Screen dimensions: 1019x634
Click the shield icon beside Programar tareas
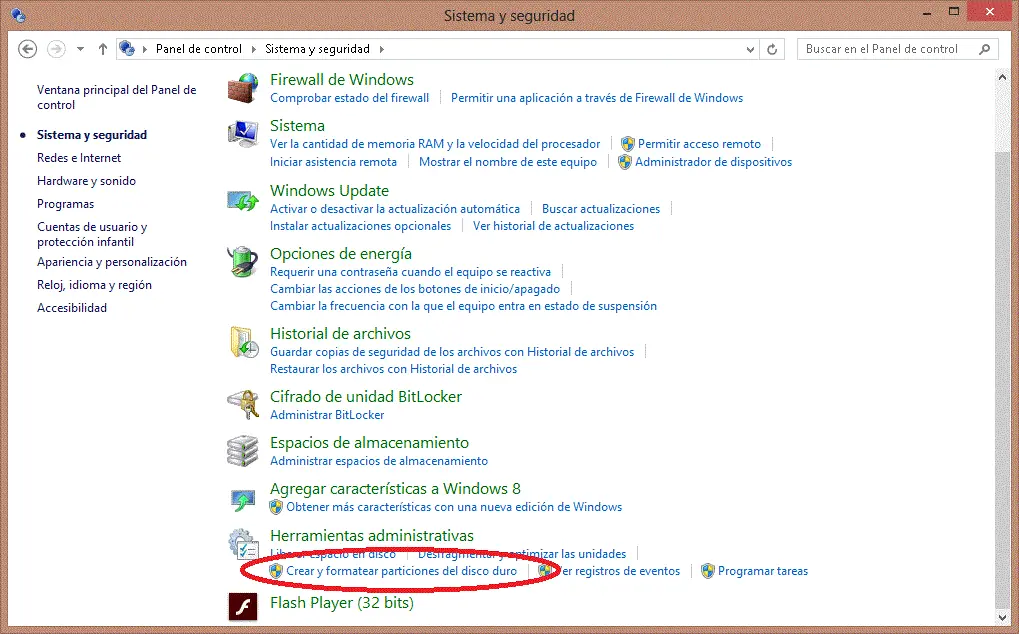click(x=708, y=571)
